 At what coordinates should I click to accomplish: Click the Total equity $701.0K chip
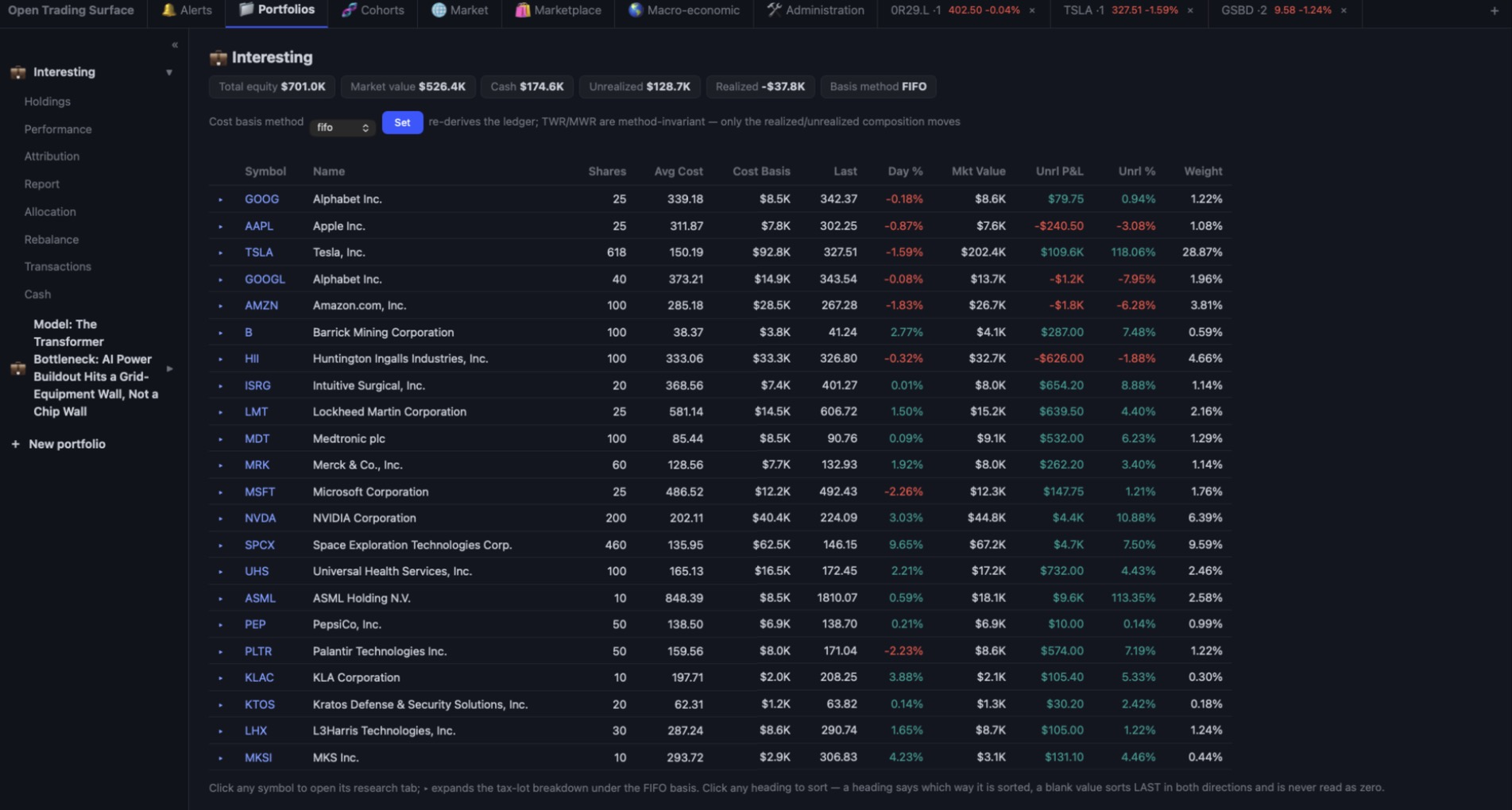[x=272, y=87]
